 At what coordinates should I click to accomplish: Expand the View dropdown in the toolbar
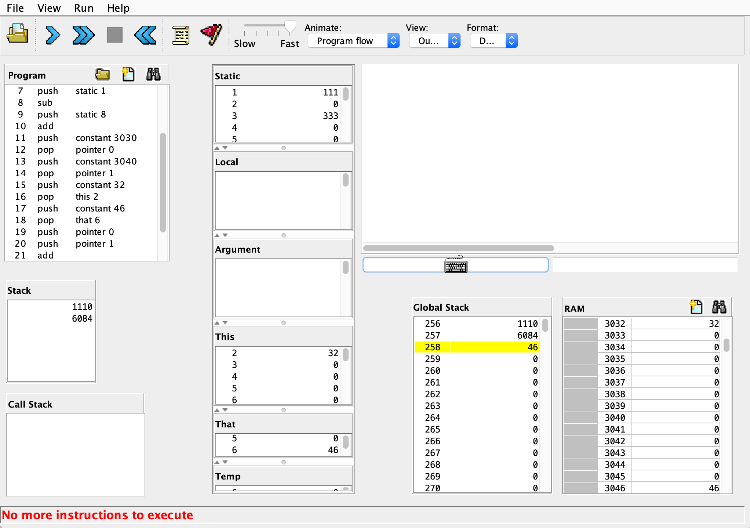(x=435, y=41)
